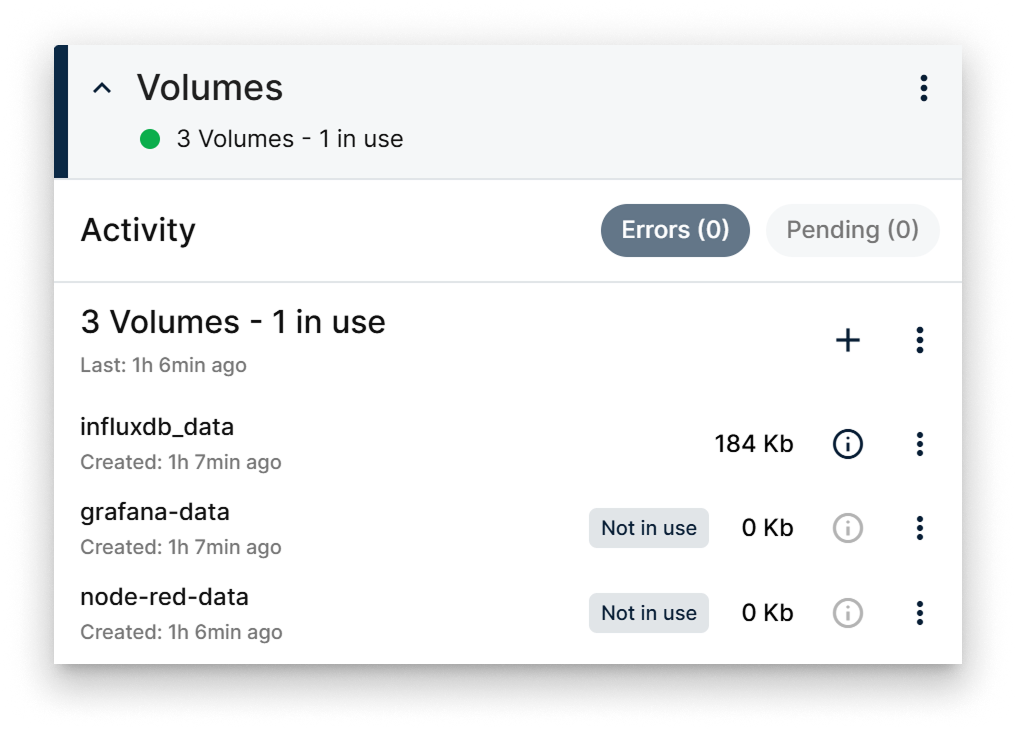The image size is (1016, 729).
Task: Click the 184 Kb size value
Action: 753,443
